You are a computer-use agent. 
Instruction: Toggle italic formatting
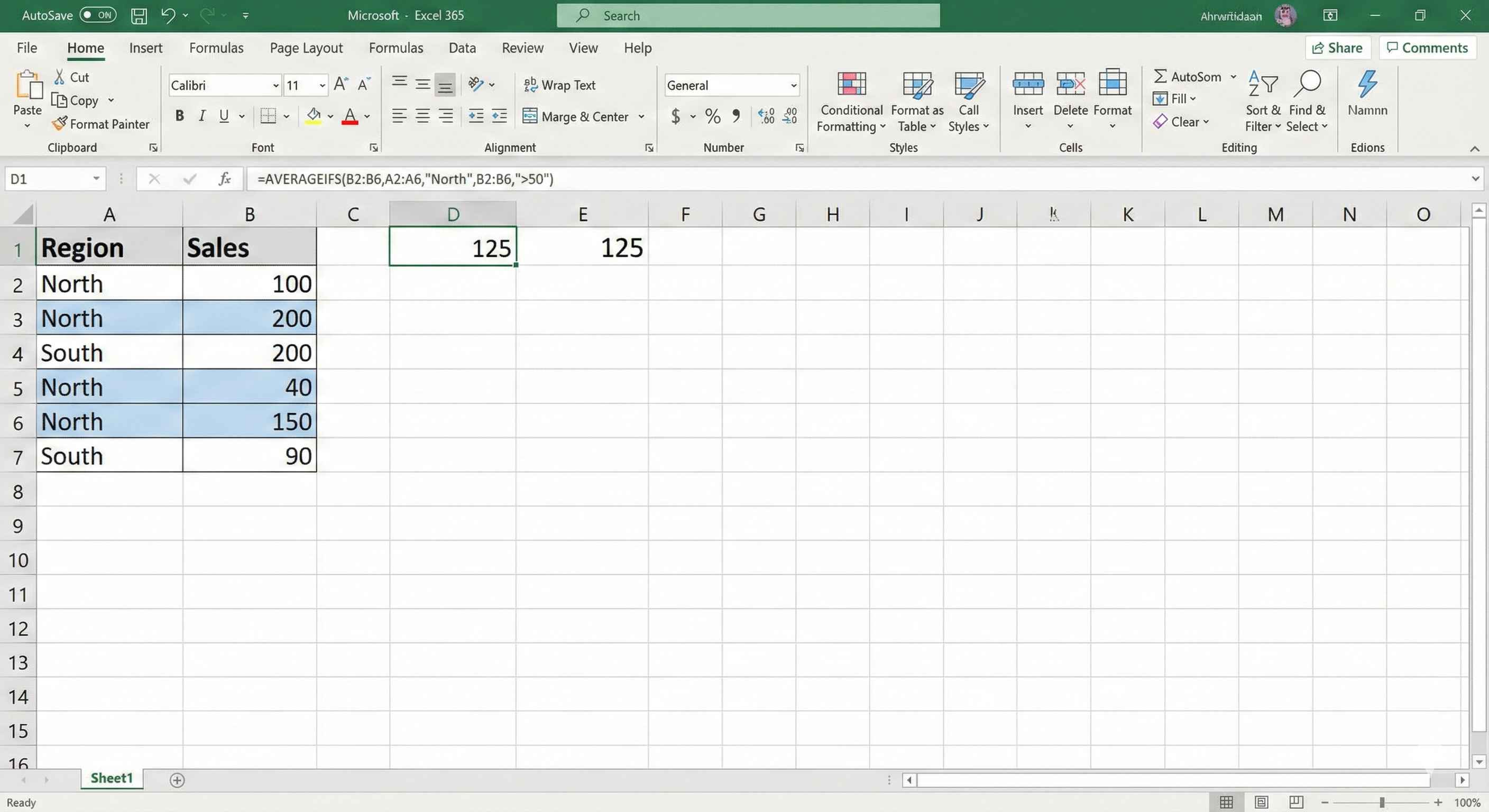pos(202,116)
